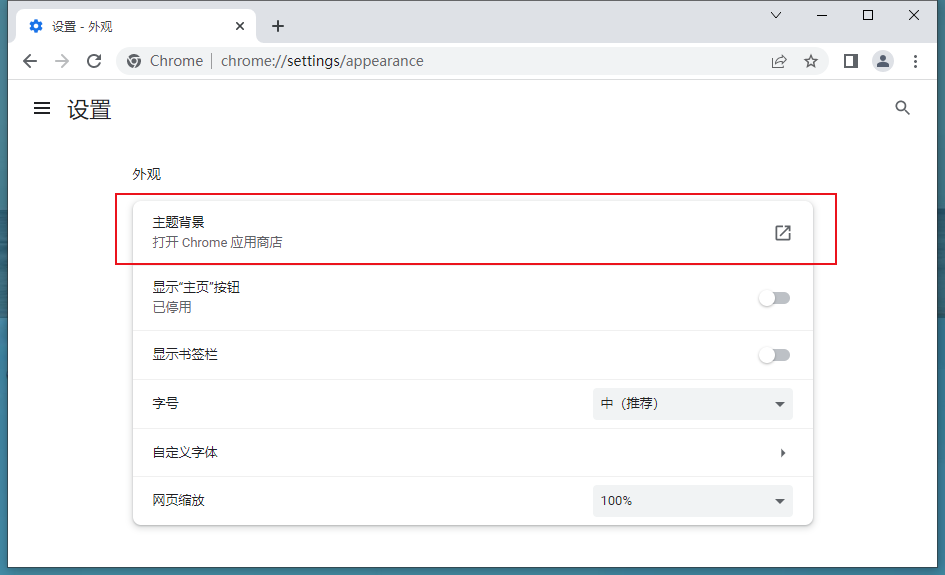Click the search settings magnifier icon

[902, 108]
